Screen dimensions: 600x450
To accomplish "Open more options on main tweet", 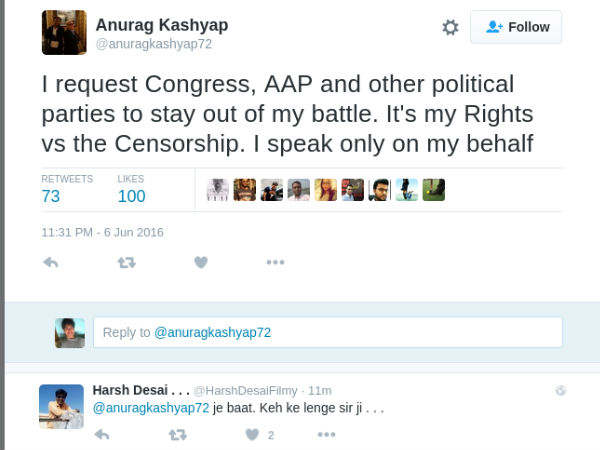I will (x=276, y=262).
